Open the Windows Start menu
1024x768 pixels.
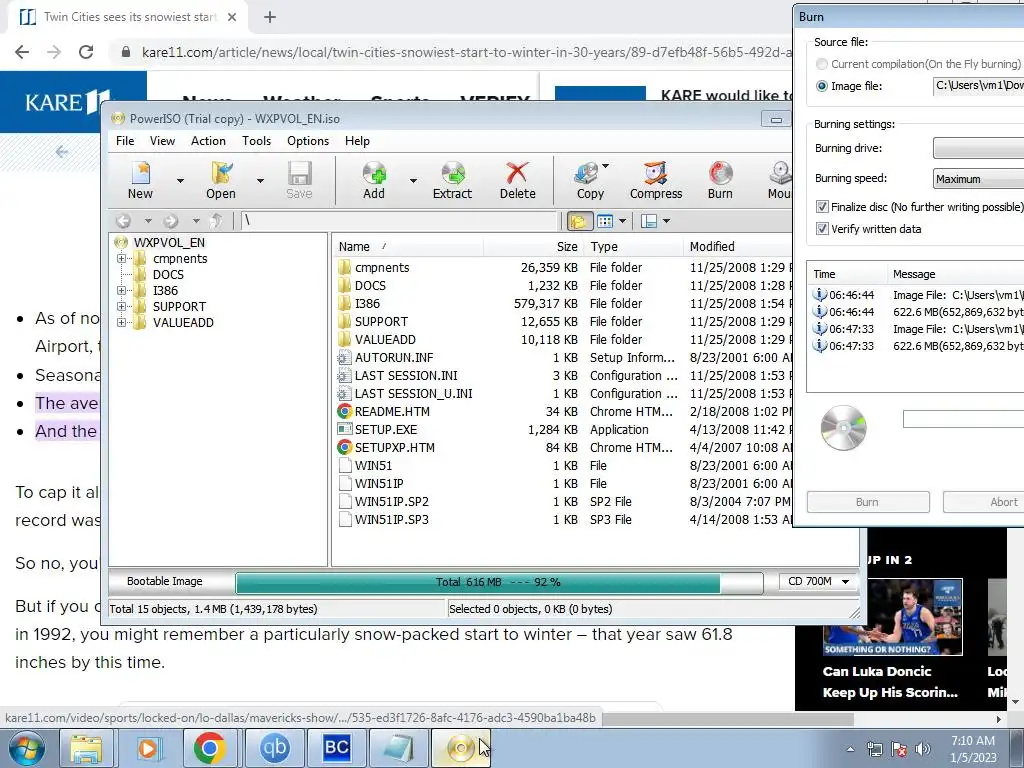click(26, 748)
